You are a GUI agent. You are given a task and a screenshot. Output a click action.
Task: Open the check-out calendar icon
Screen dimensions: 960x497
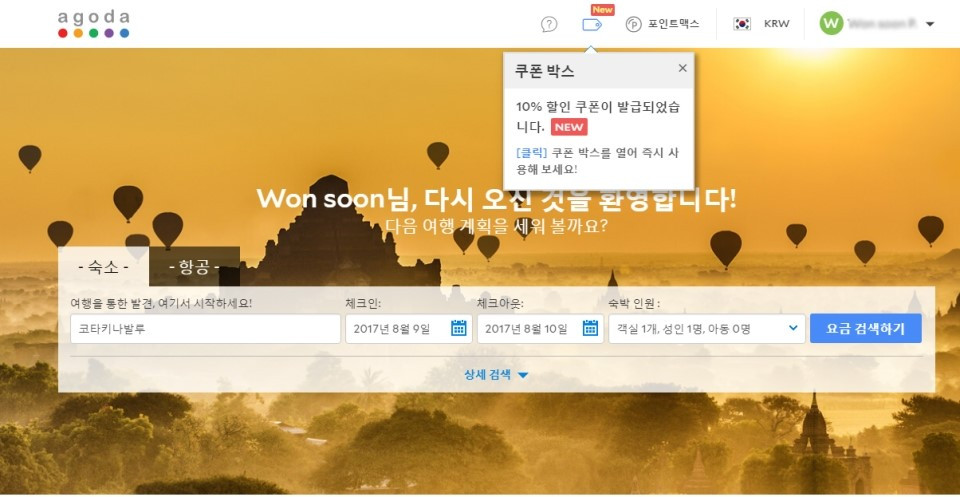pyautogui.click(x=590, y=329)
